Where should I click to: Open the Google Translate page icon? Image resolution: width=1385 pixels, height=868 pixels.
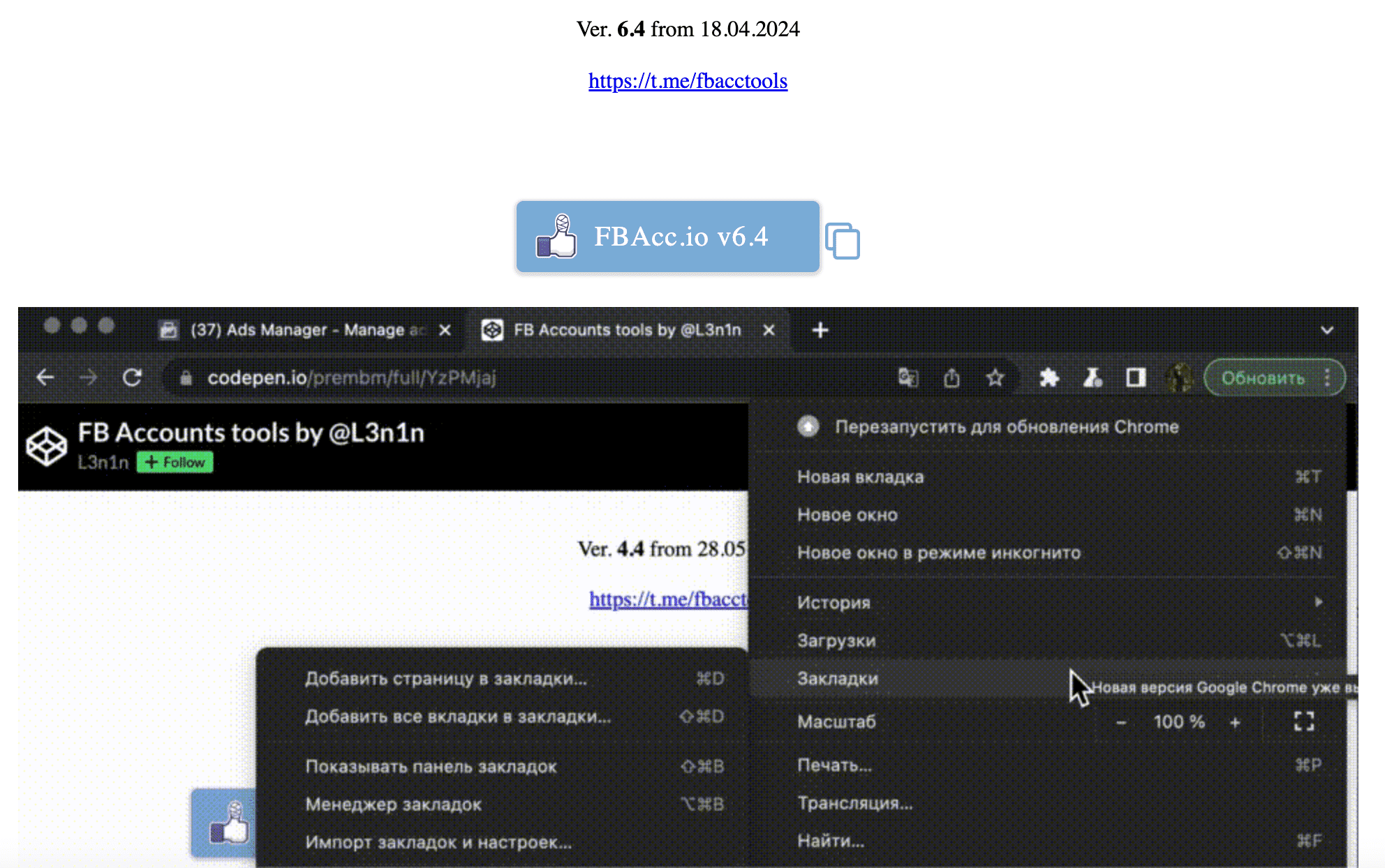click(908, 377)
